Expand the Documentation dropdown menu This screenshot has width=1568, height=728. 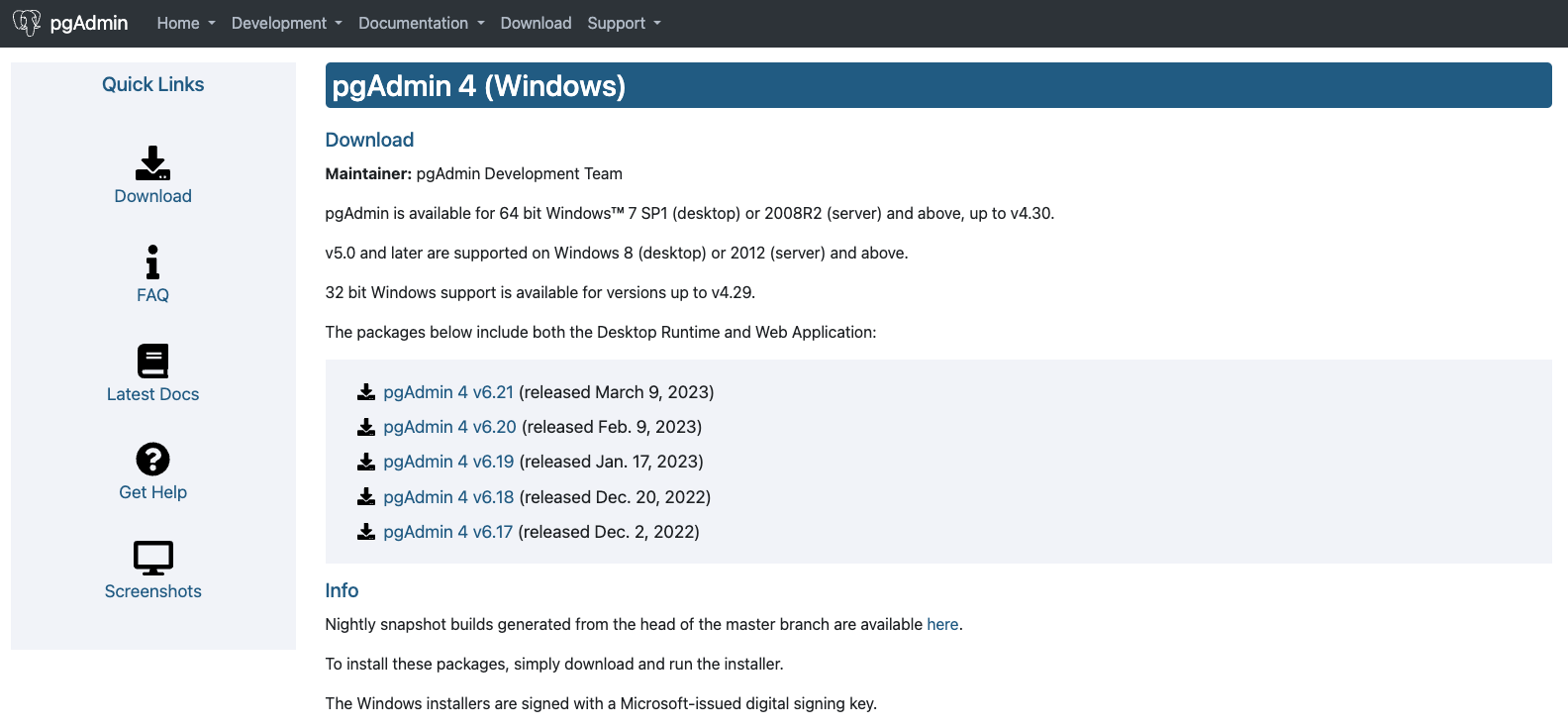[422, 23]
